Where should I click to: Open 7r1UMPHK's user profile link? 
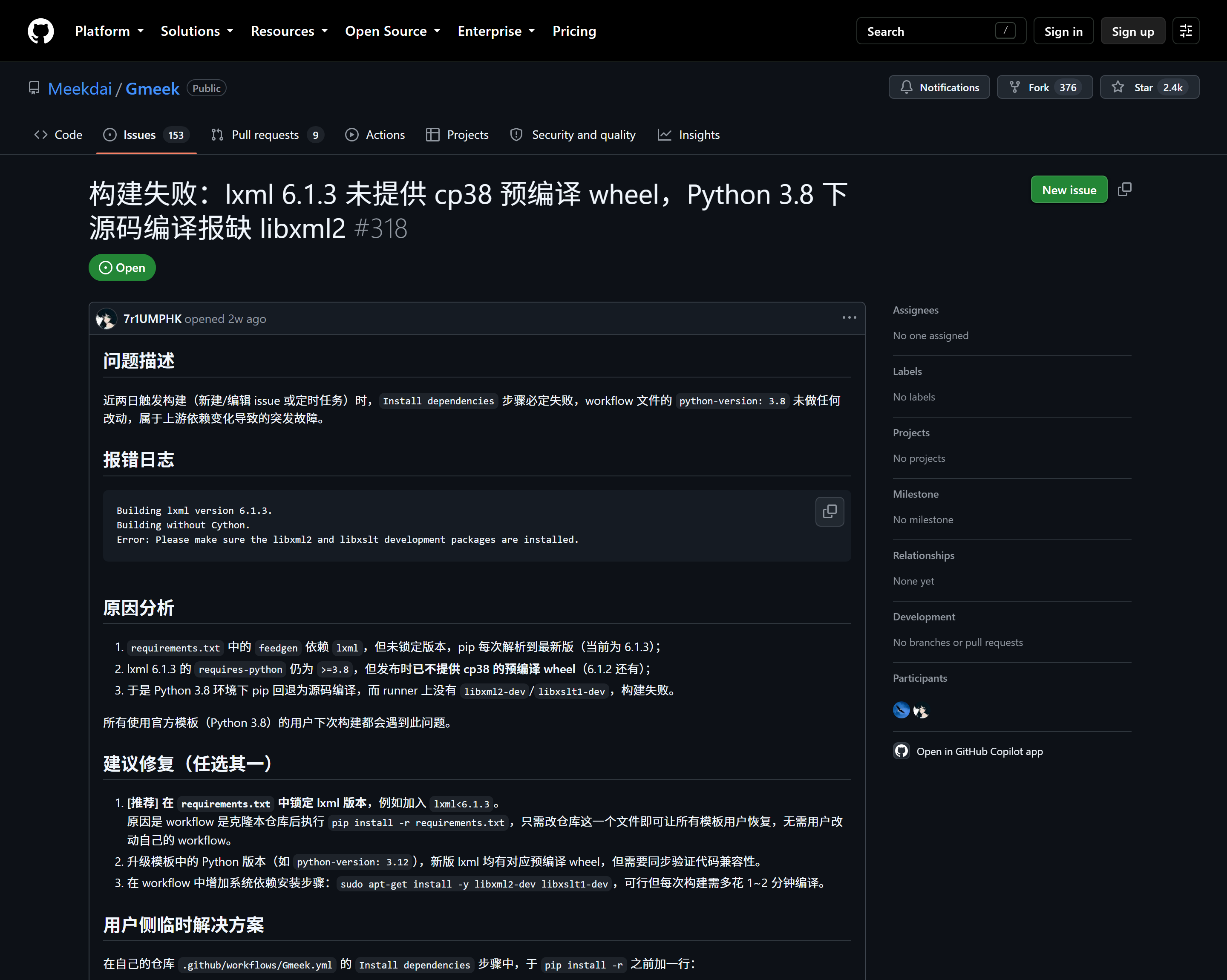153,319
